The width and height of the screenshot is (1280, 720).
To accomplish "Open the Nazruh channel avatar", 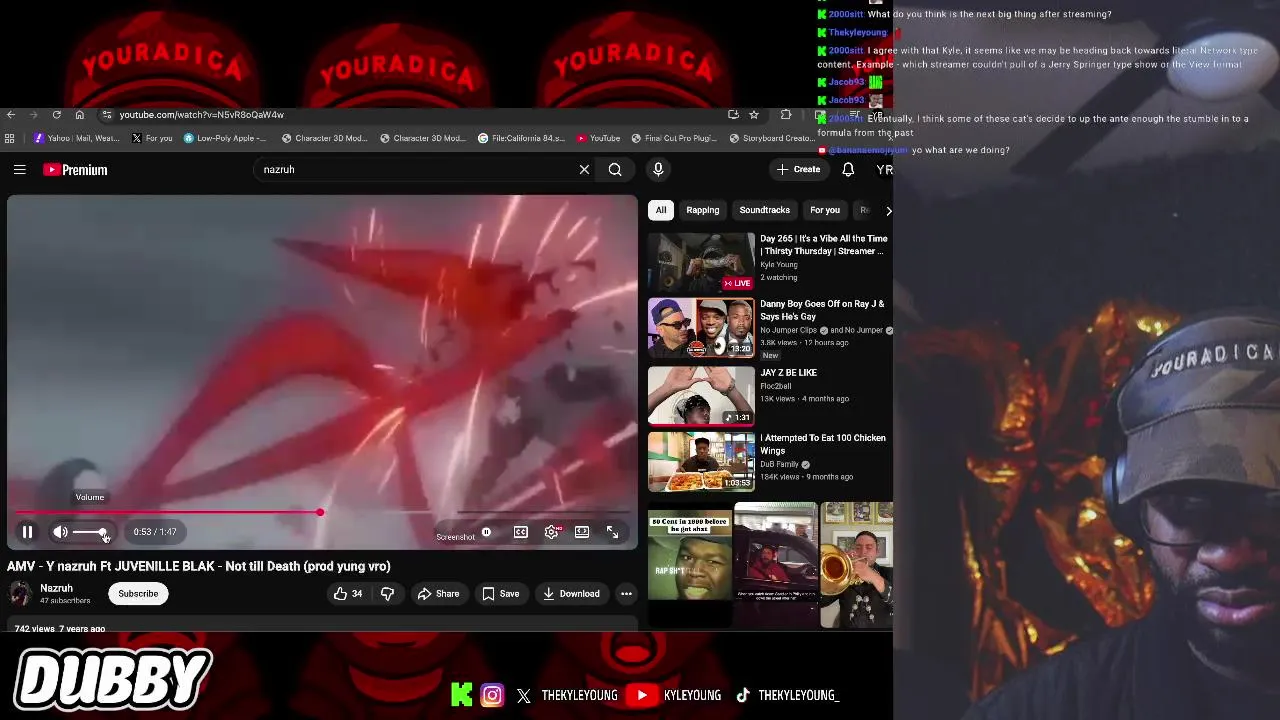I will (19, 594).
